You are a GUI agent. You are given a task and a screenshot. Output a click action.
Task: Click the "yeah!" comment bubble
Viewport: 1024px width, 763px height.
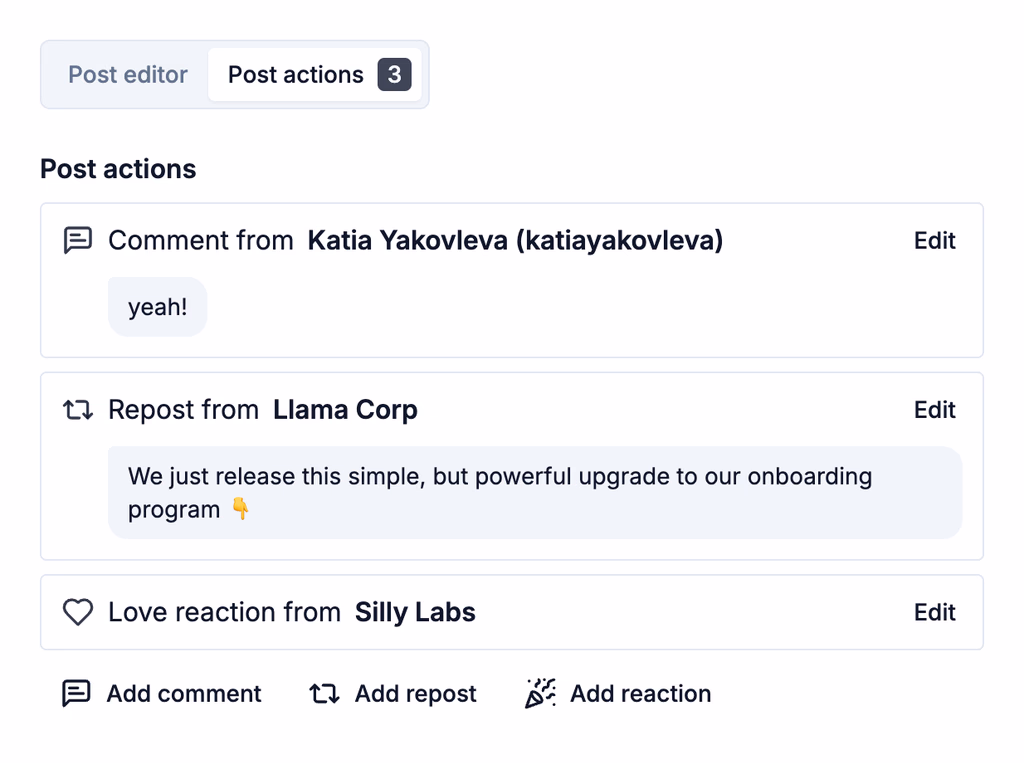(x=158, y=307)
